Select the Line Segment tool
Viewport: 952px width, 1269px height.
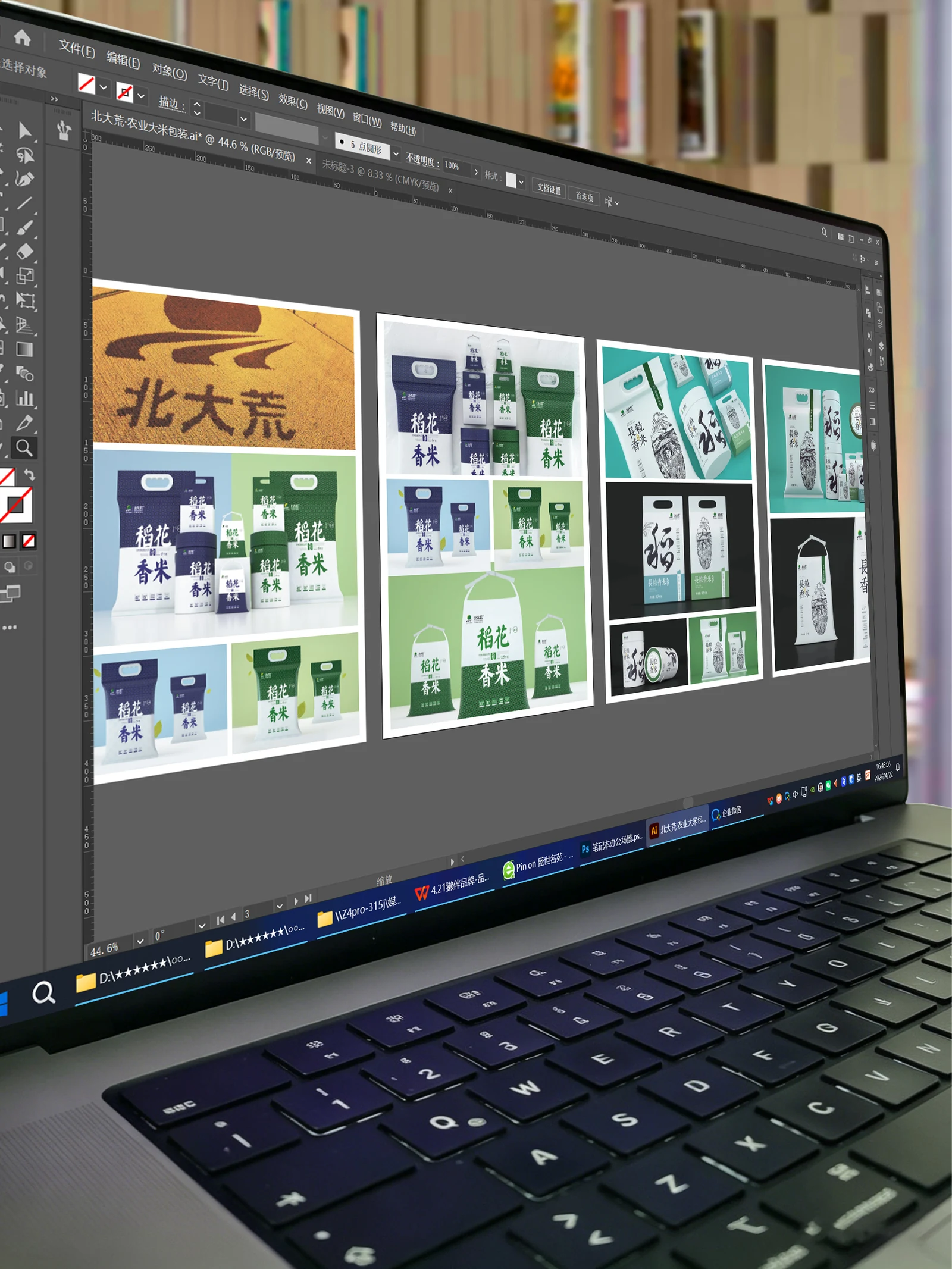point(24,203)
